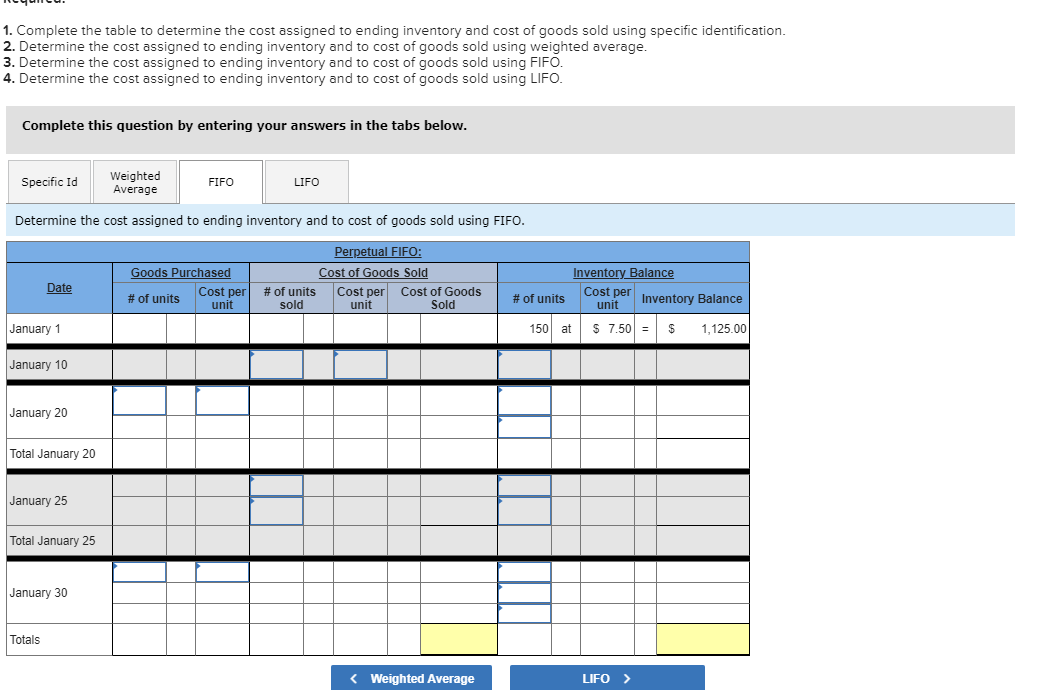This screenshot has height=690, width=1040.
Task: Click January 20 goods purchased units input
Action: 139,400
